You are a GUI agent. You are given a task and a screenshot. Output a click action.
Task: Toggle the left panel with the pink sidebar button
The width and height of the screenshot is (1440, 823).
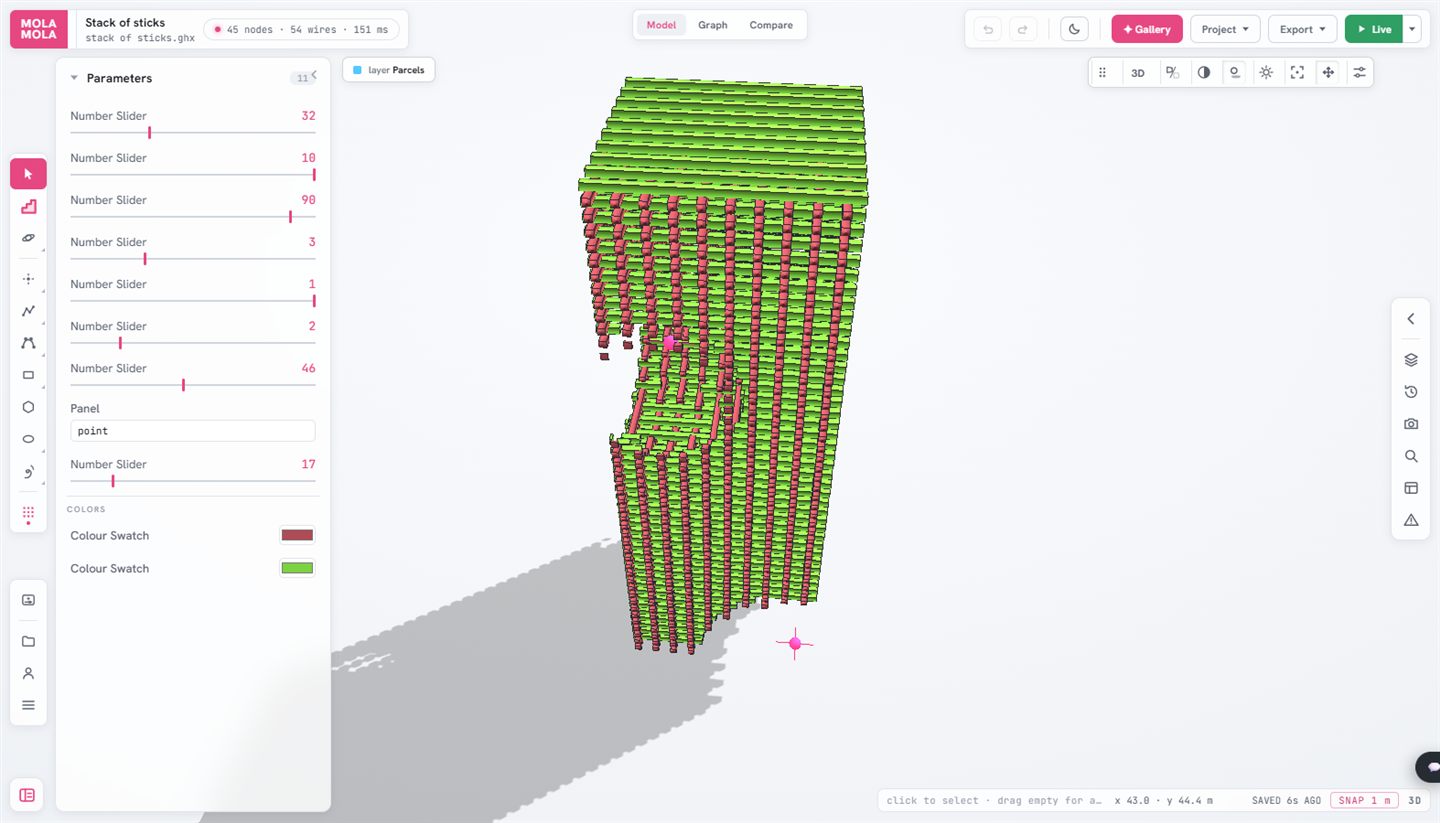point(28,795)
